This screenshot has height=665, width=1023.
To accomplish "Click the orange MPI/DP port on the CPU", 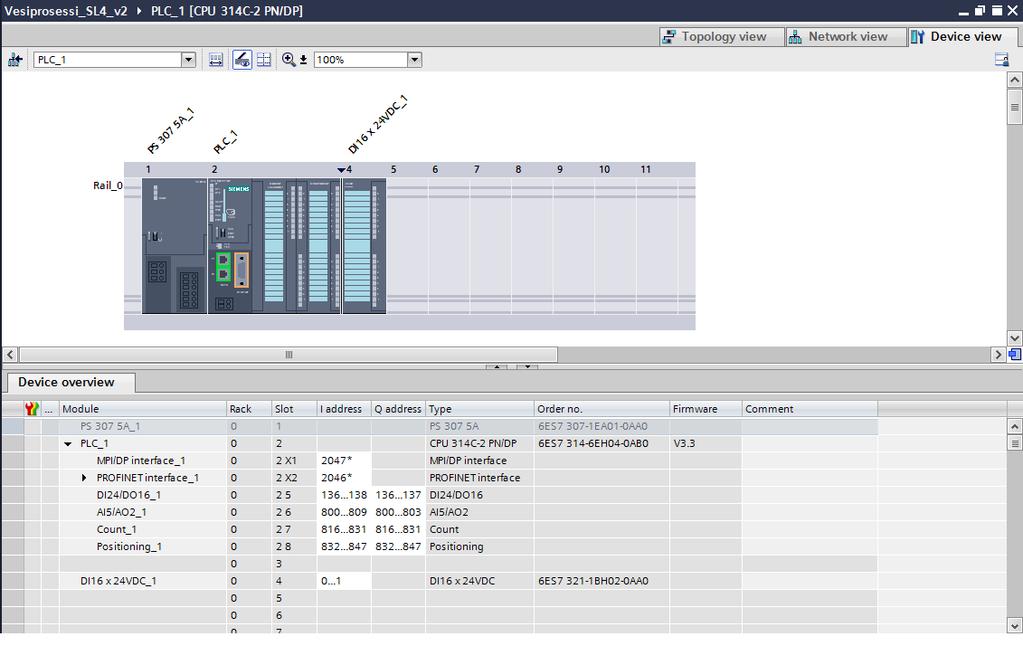I will pyautogui.click(x=241, y=270).
